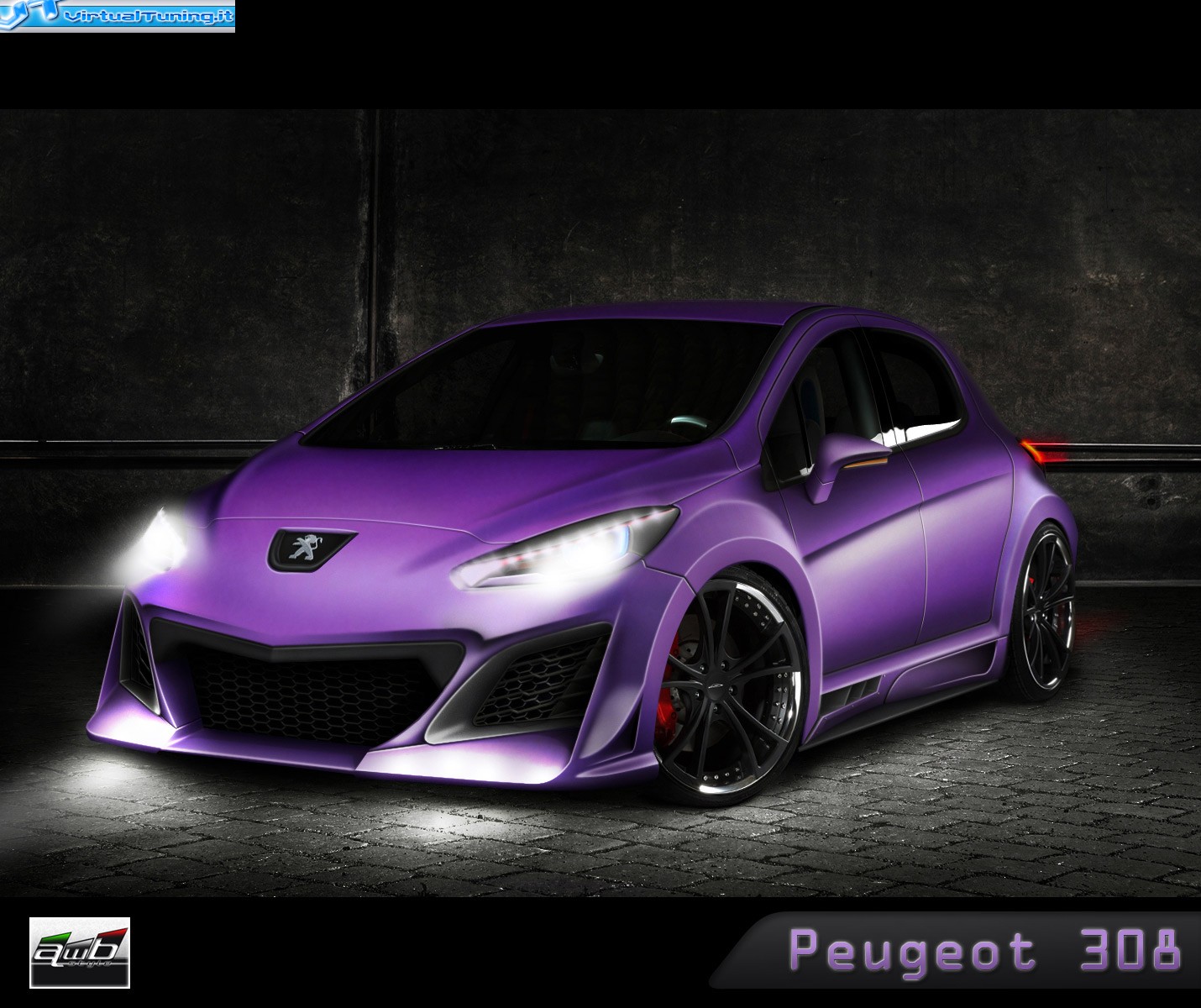Click the "Peugeot 308" title text

[x=985, y=951]
